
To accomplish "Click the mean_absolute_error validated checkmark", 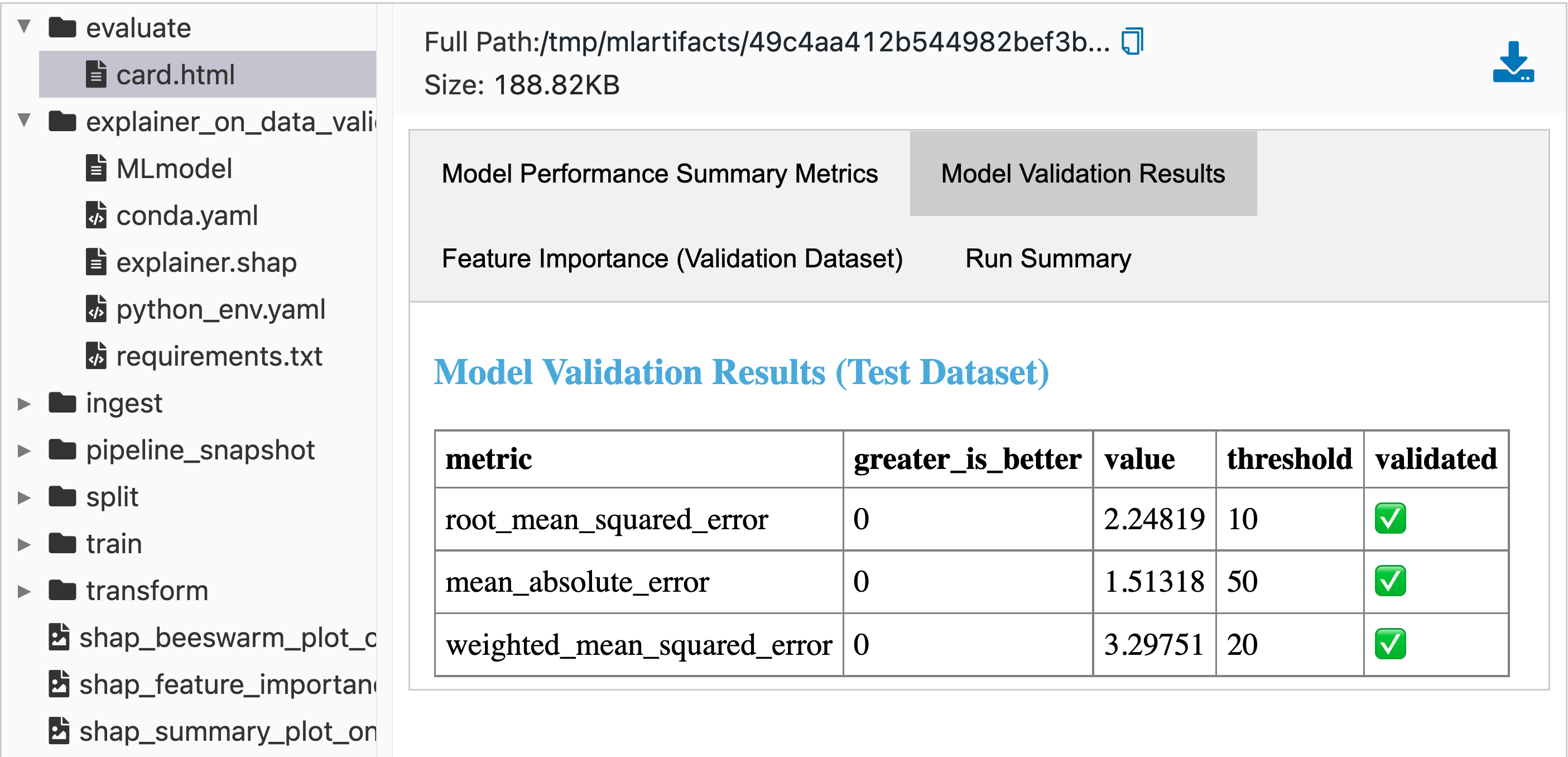I will coord(1390,581).
